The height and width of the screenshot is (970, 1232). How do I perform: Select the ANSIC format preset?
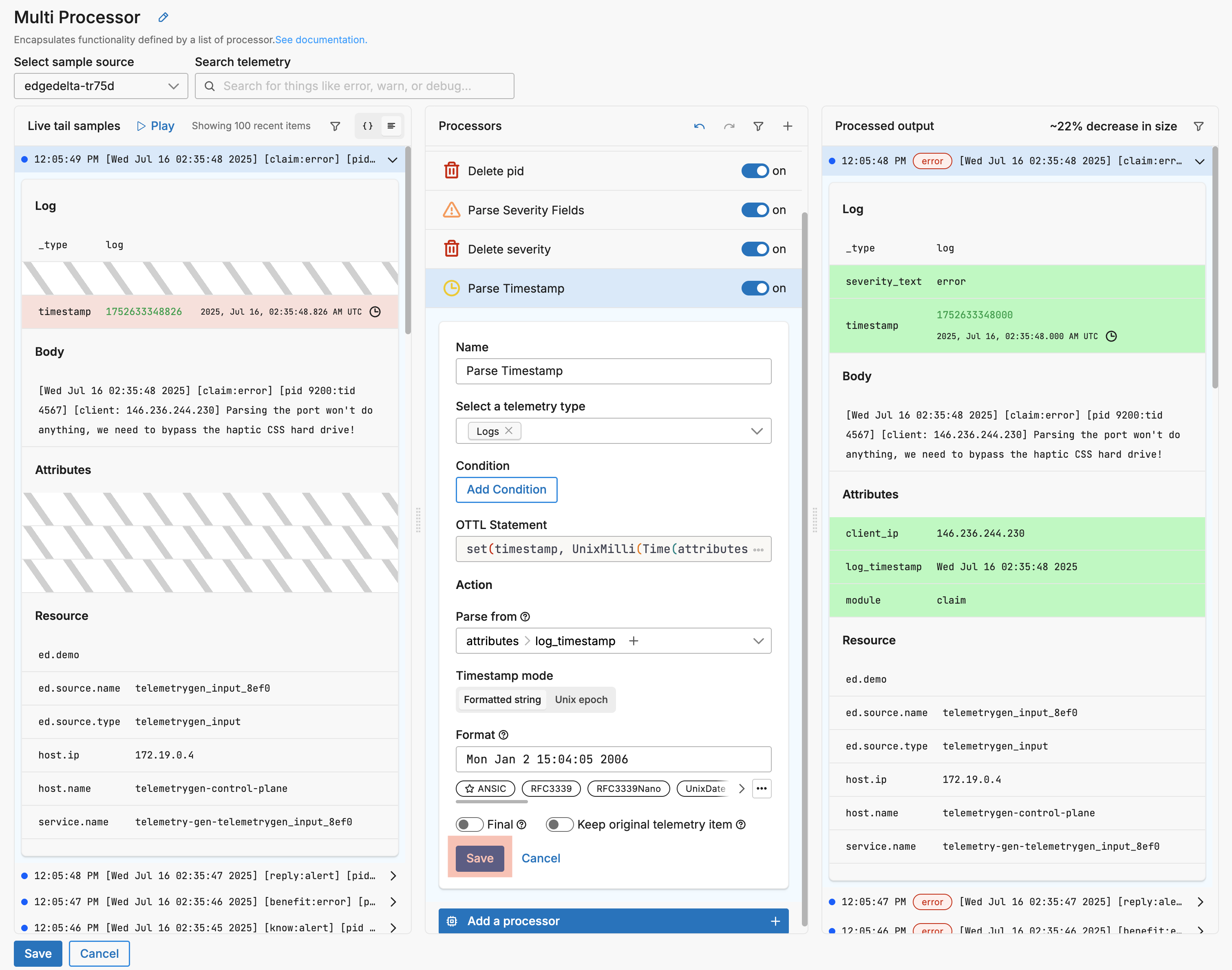tap(486, 789)
